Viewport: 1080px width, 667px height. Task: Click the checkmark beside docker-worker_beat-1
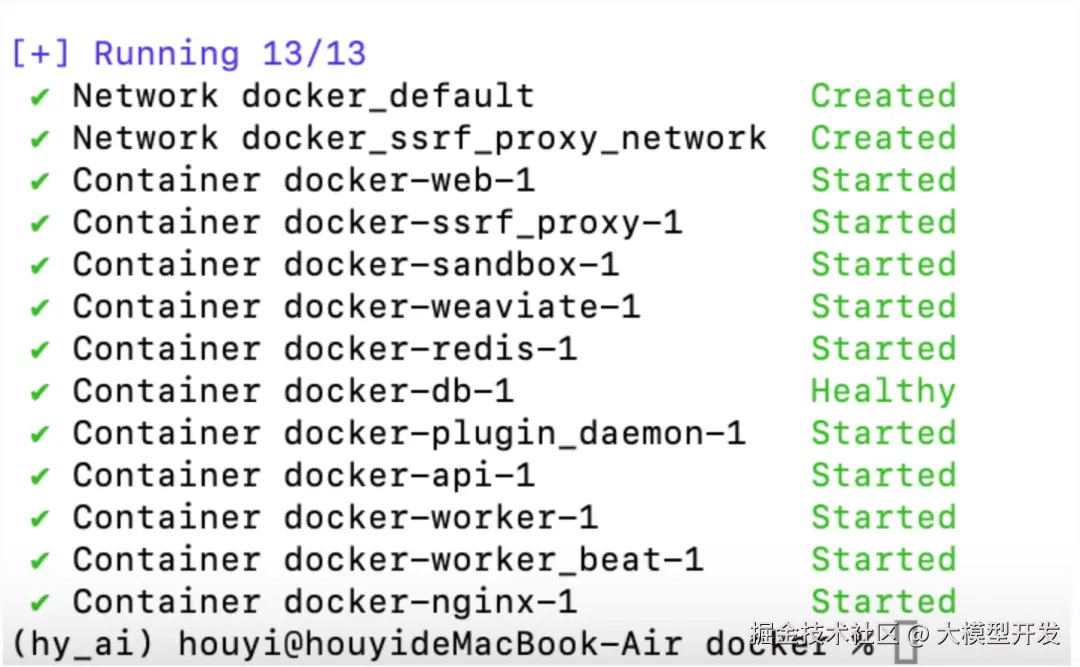pyautogui.click(x=40, y=560)
